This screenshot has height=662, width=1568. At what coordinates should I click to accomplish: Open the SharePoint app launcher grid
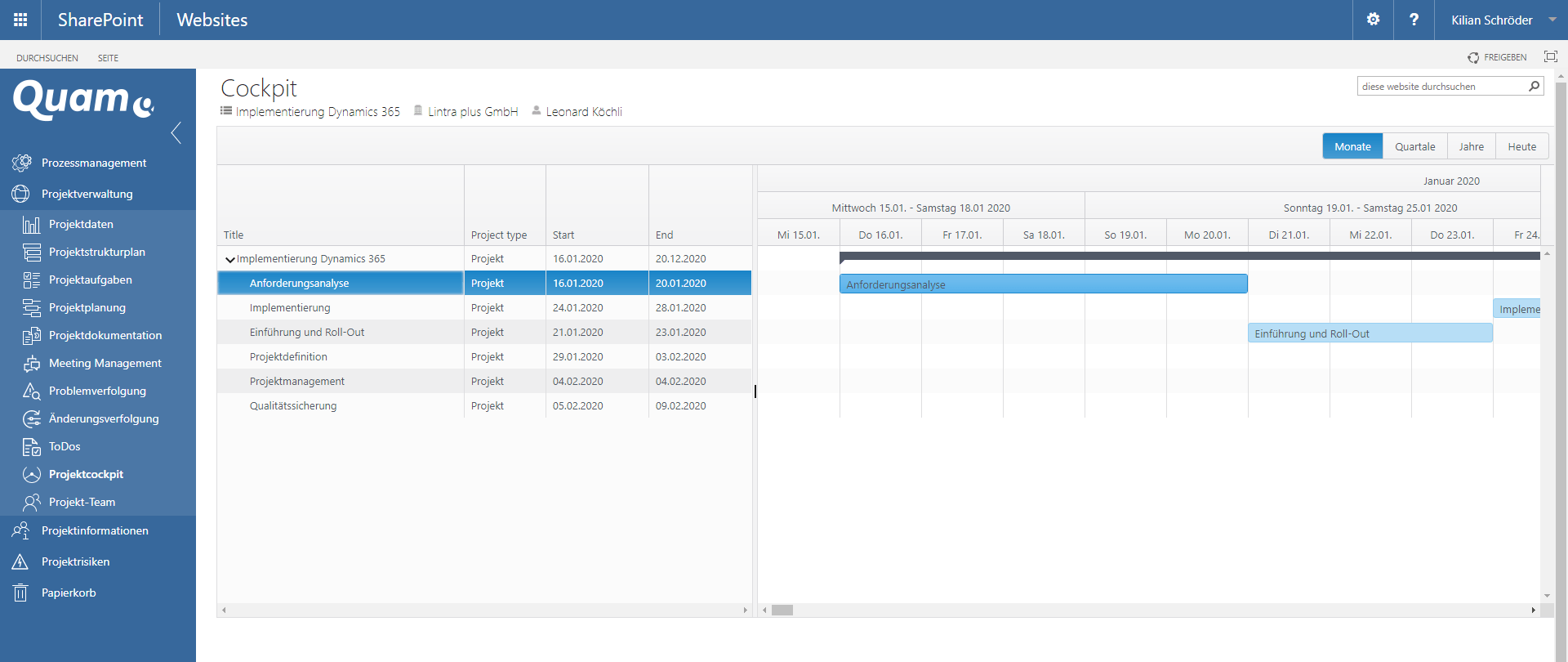pos(20,20)
